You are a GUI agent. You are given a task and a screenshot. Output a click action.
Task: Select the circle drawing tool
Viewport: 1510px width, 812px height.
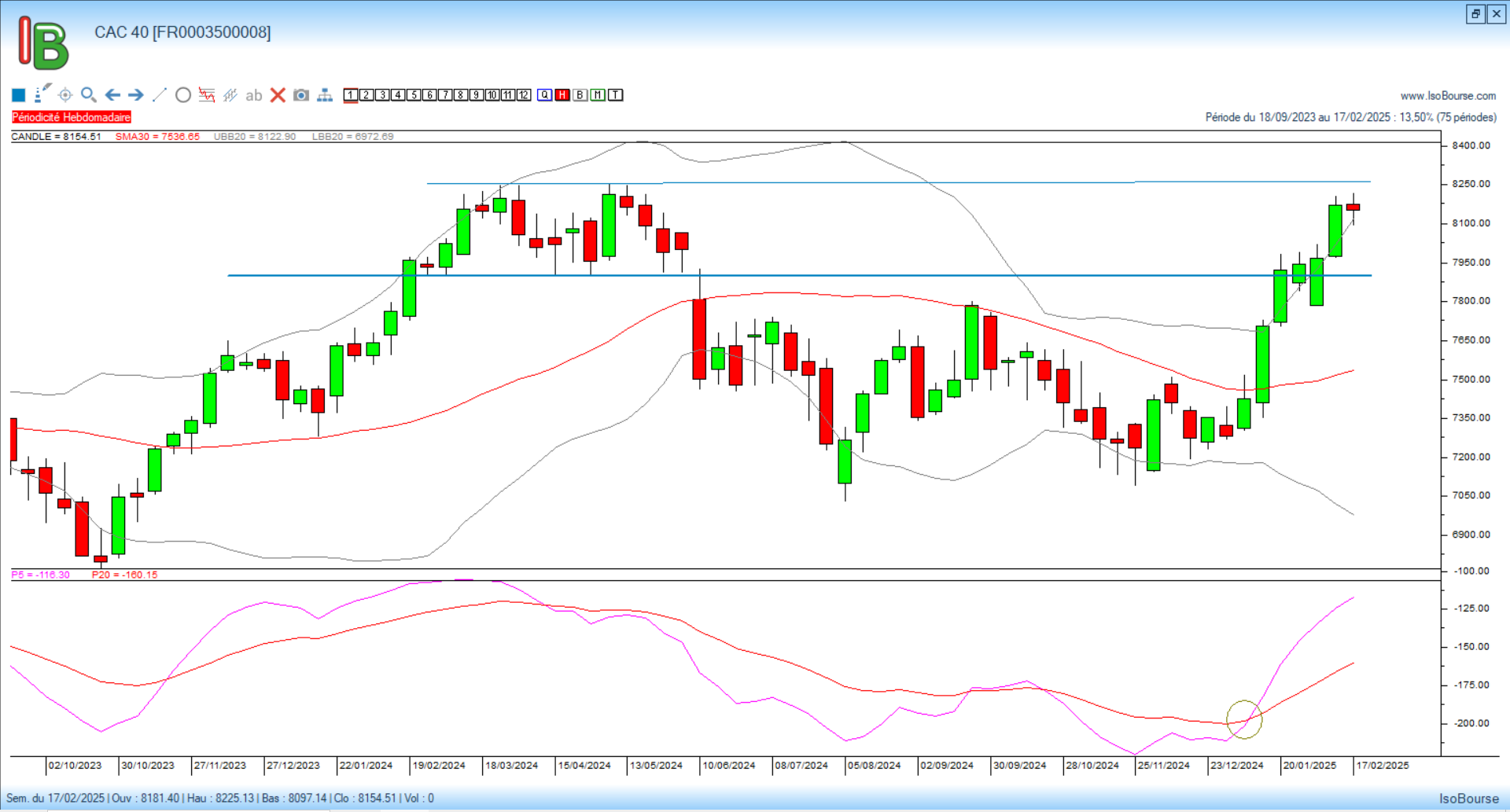tap(183, 95)
